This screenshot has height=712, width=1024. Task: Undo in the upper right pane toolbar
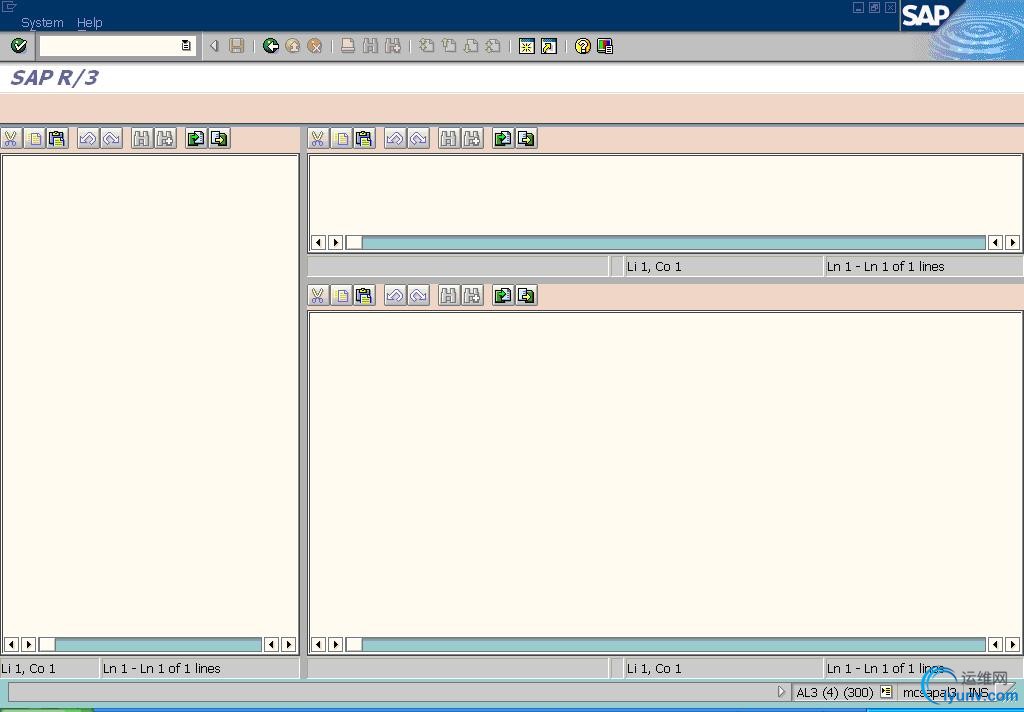click(395, 138)
